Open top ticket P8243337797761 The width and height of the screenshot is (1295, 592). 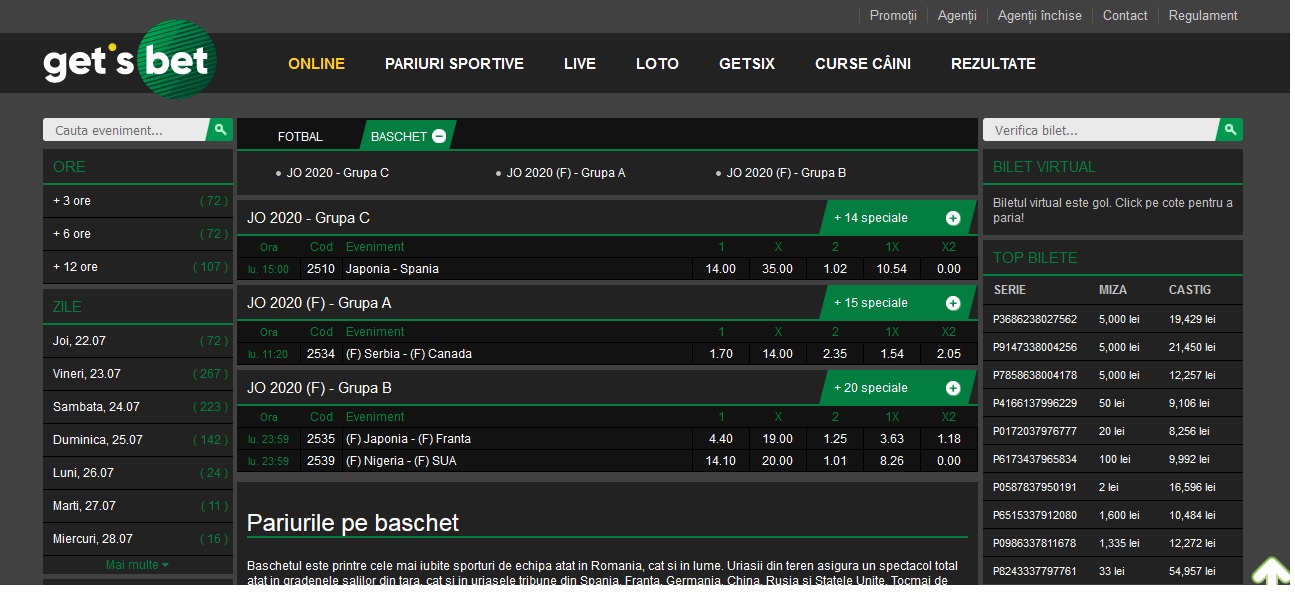point(1035,572)
